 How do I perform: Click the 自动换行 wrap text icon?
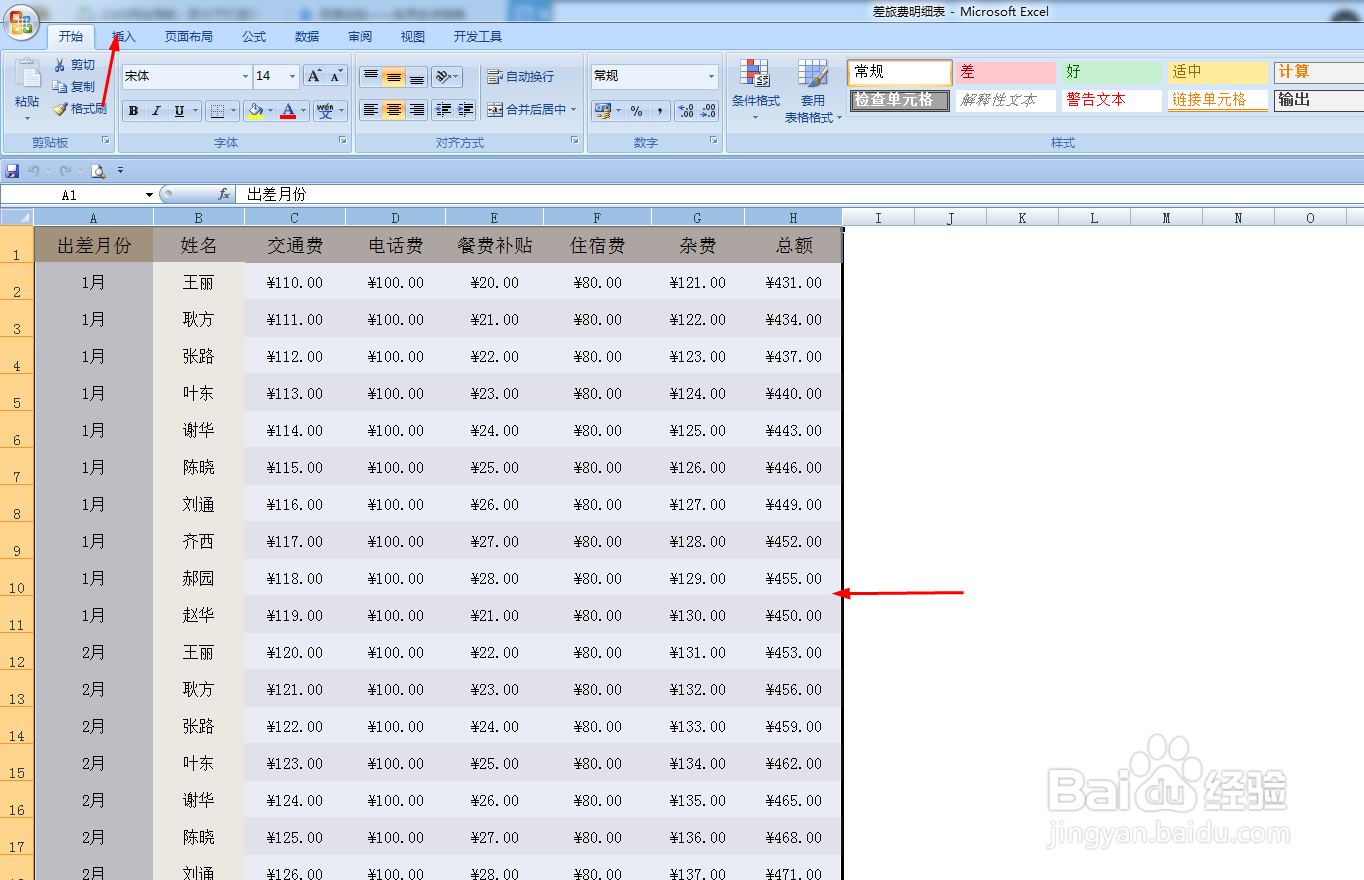pyautogui.click(x=520, y=76)
